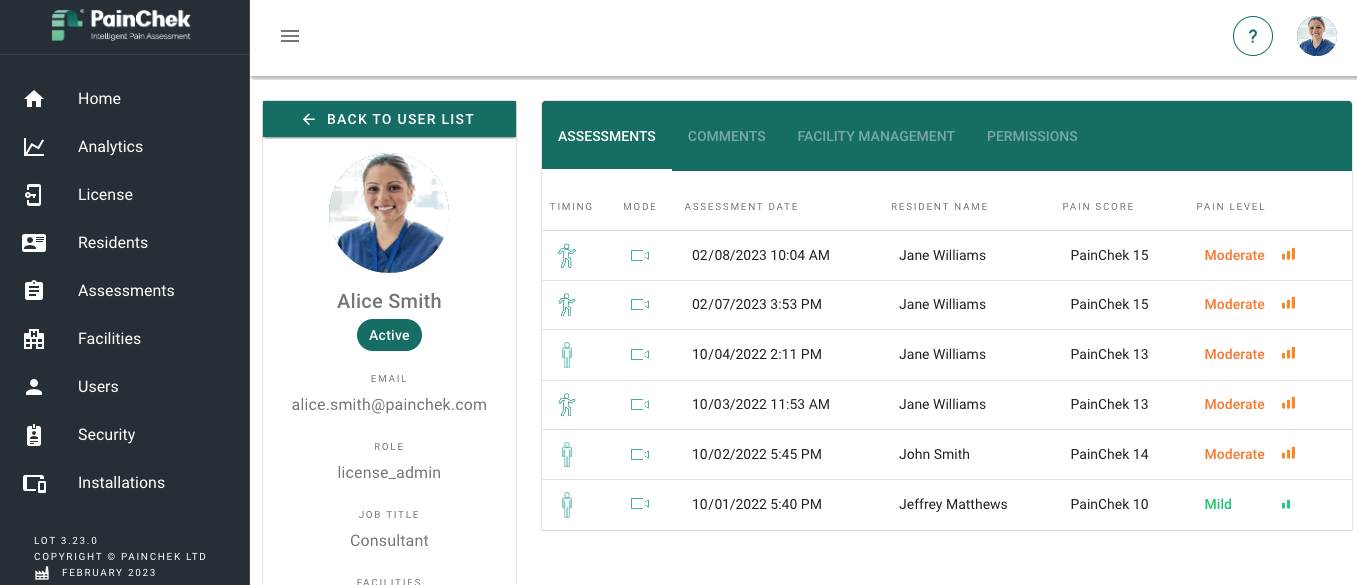The height and width of the screenshot is (585, 1357).
Task: Click Alice Smith's profile photo
Action: pos(389,213)
